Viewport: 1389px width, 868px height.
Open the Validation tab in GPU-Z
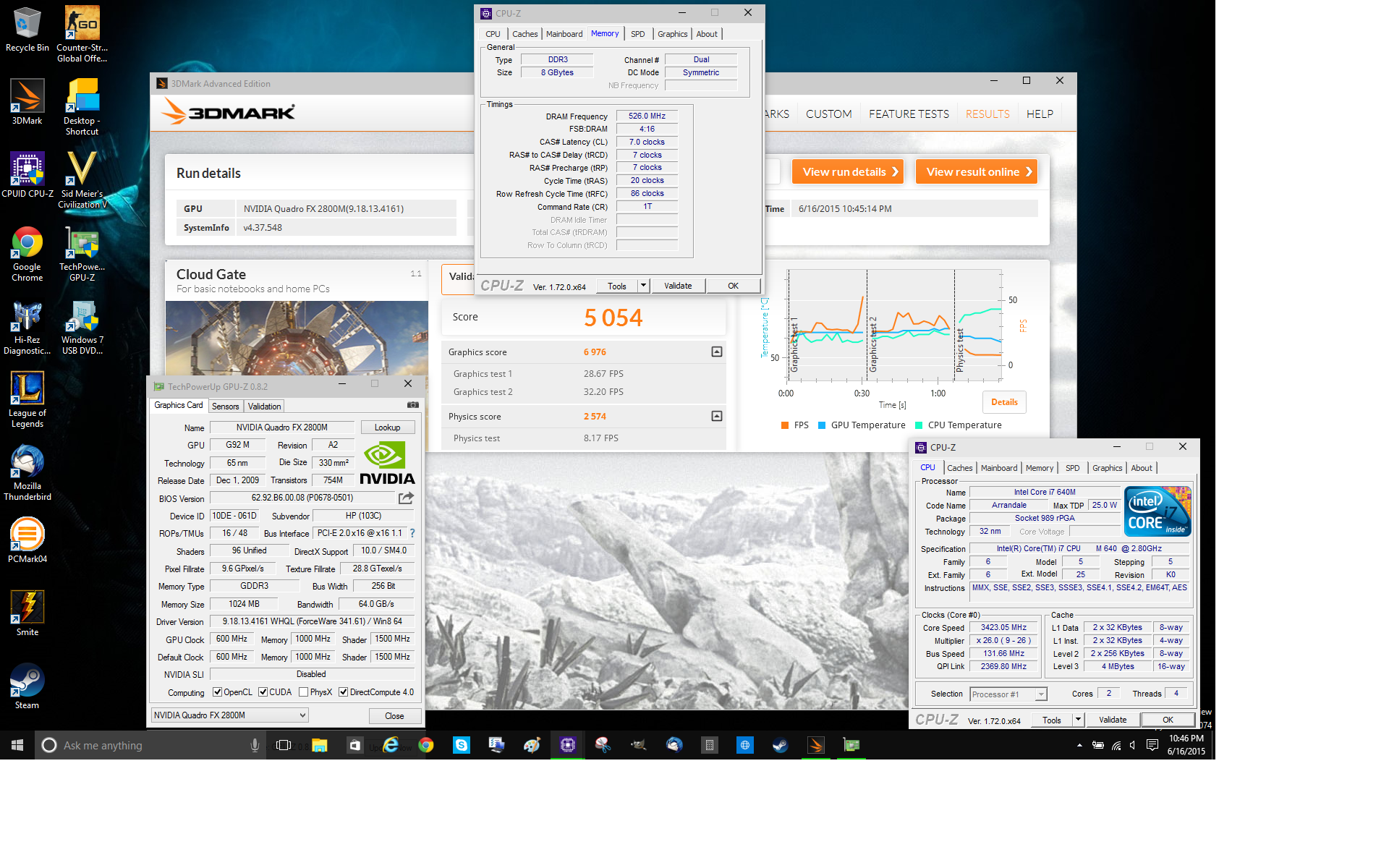[264, 407]
